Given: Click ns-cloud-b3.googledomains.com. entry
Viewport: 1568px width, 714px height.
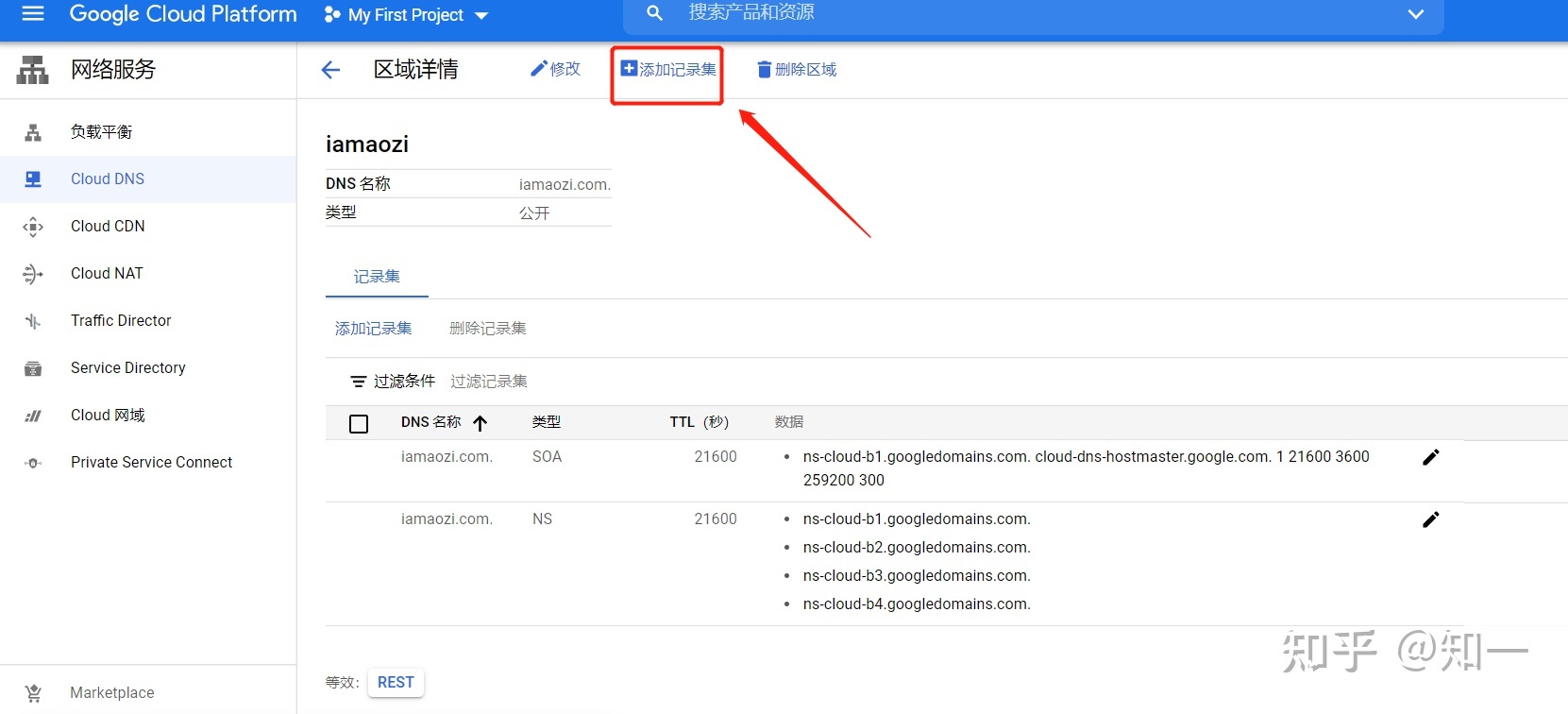Looking at the screenshot, I should tap(917, 576).
